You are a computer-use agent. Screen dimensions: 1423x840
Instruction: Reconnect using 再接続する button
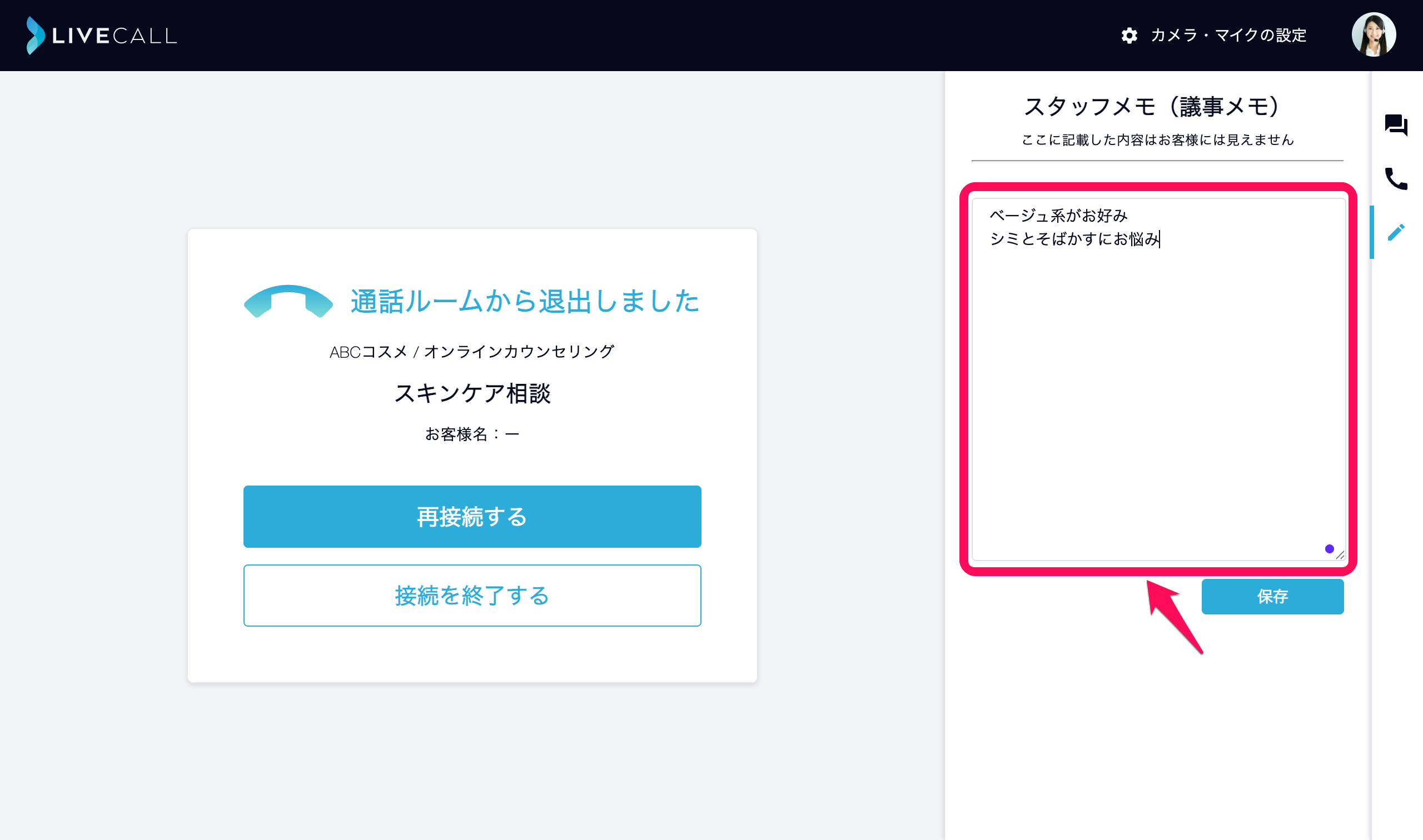tap(472, 516)
